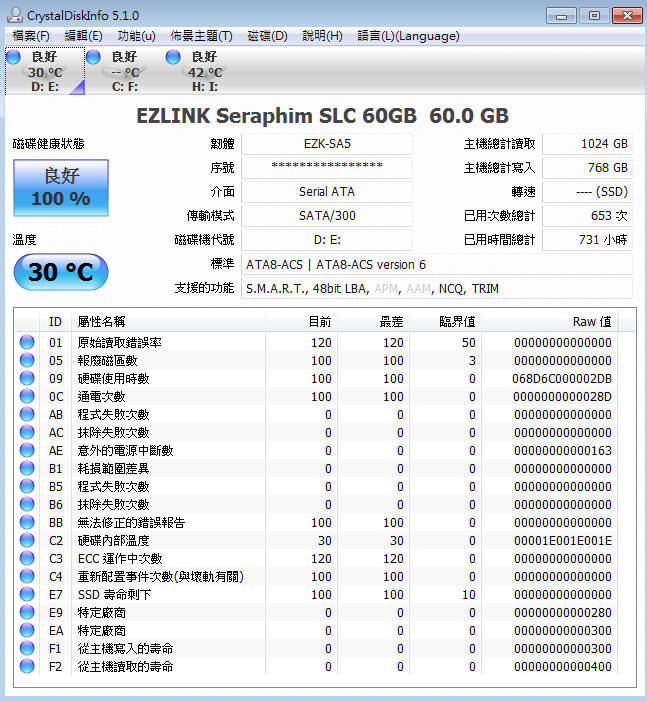Click status orb for attribute 01 原始讀取錯誤率
This screenshot has width=647, height=702.
click(x=27, y=342)
